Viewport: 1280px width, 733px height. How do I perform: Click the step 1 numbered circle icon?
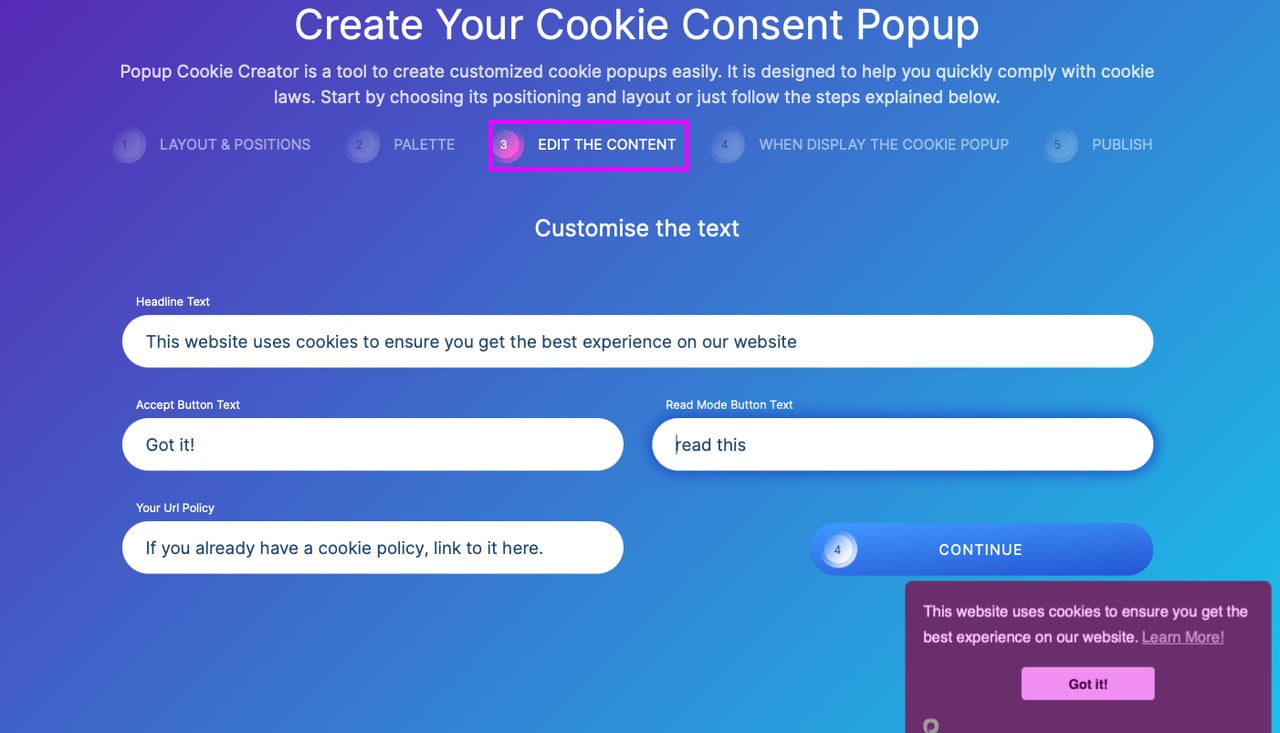click(128, 145)
